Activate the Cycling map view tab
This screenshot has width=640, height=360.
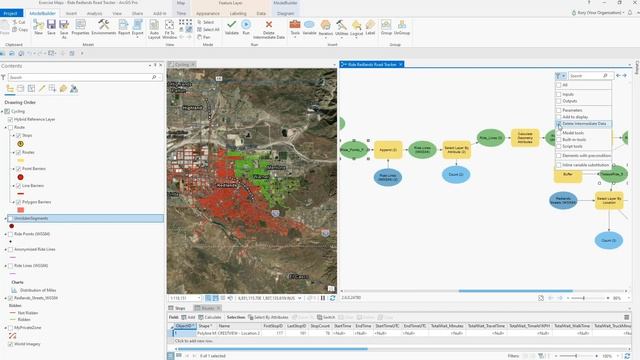[x=181, y=64]
